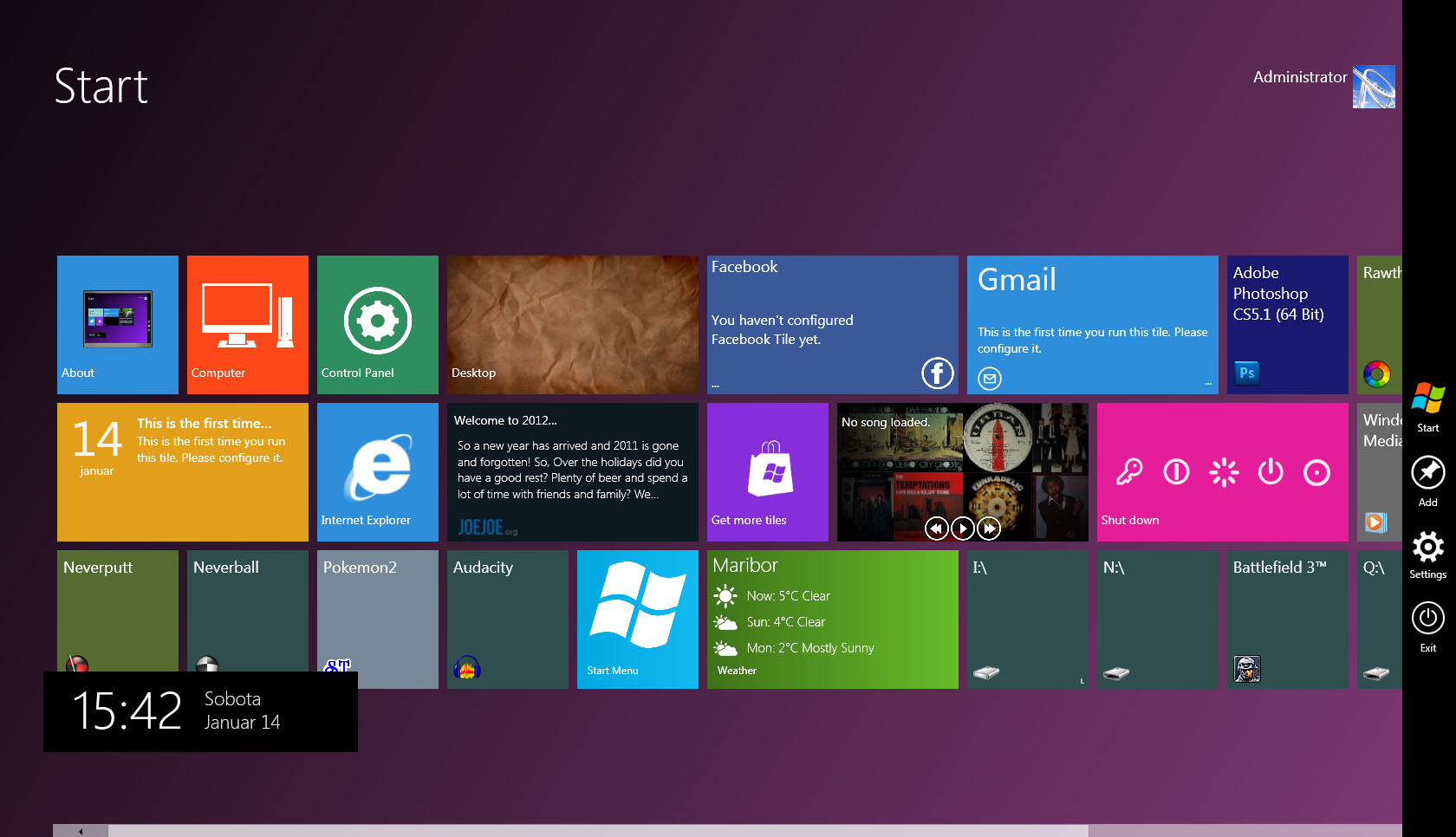The width and height of the screenshot is (1456, 837).
Task: Open the N:\ drive tile
Action: [x=1158, y=620]
